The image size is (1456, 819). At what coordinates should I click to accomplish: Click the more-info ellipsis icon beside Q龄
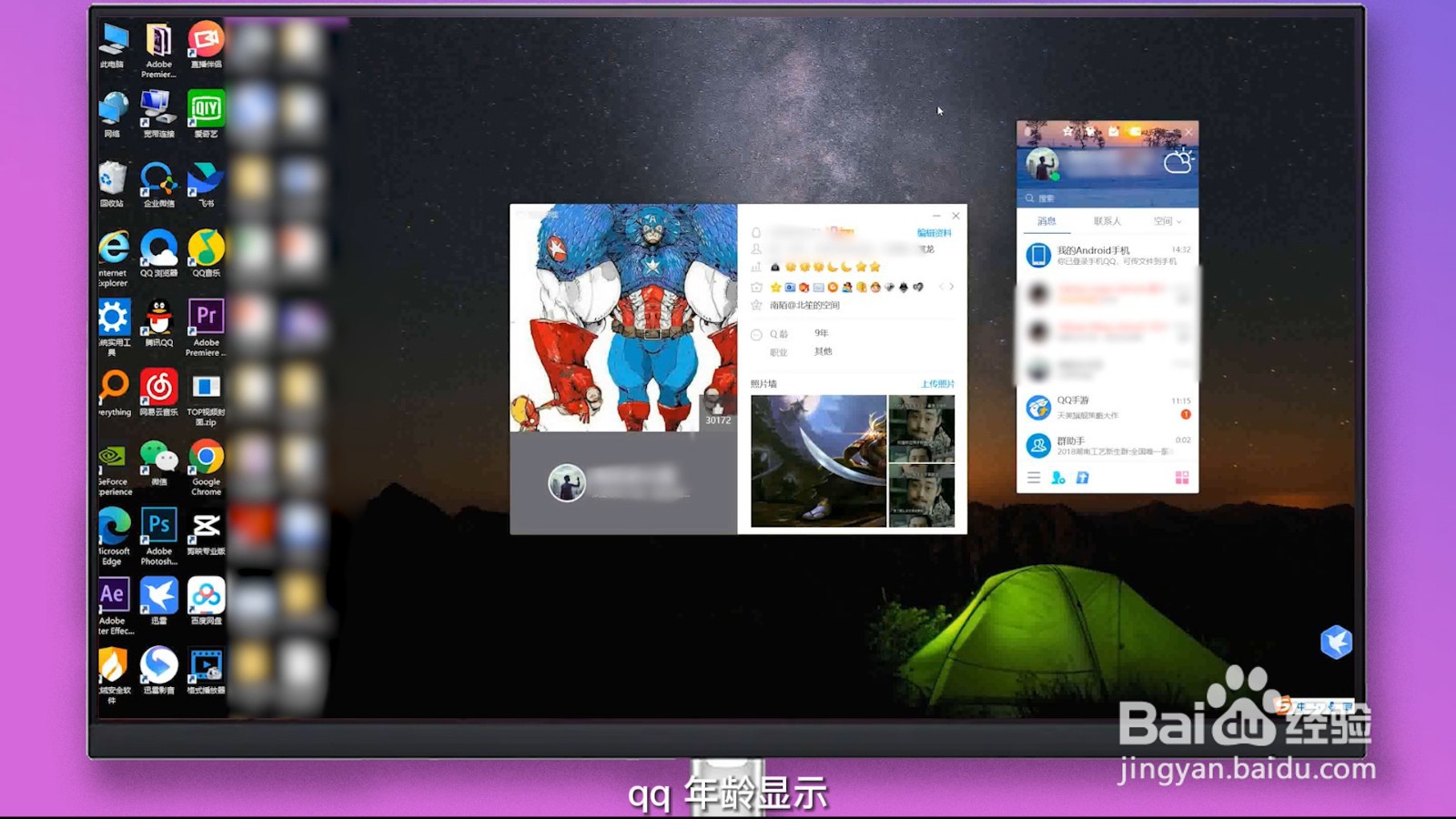[756, 335]
